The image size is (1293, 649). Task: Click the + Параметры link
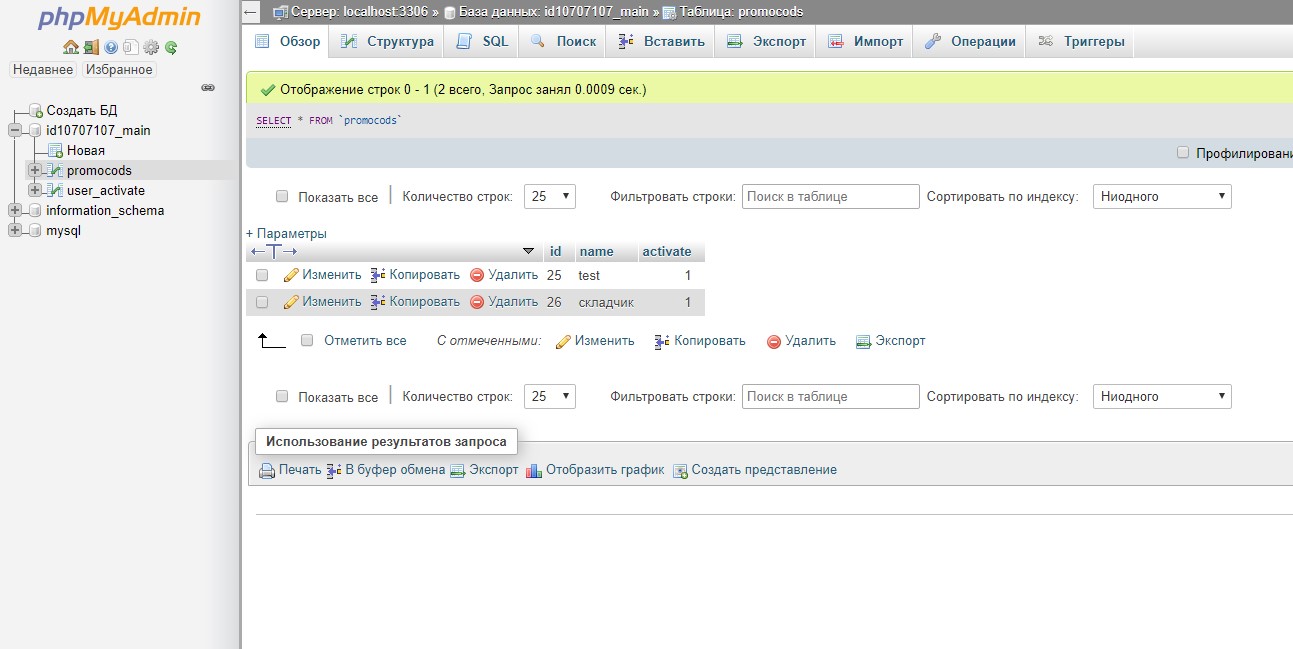point(287,233)
